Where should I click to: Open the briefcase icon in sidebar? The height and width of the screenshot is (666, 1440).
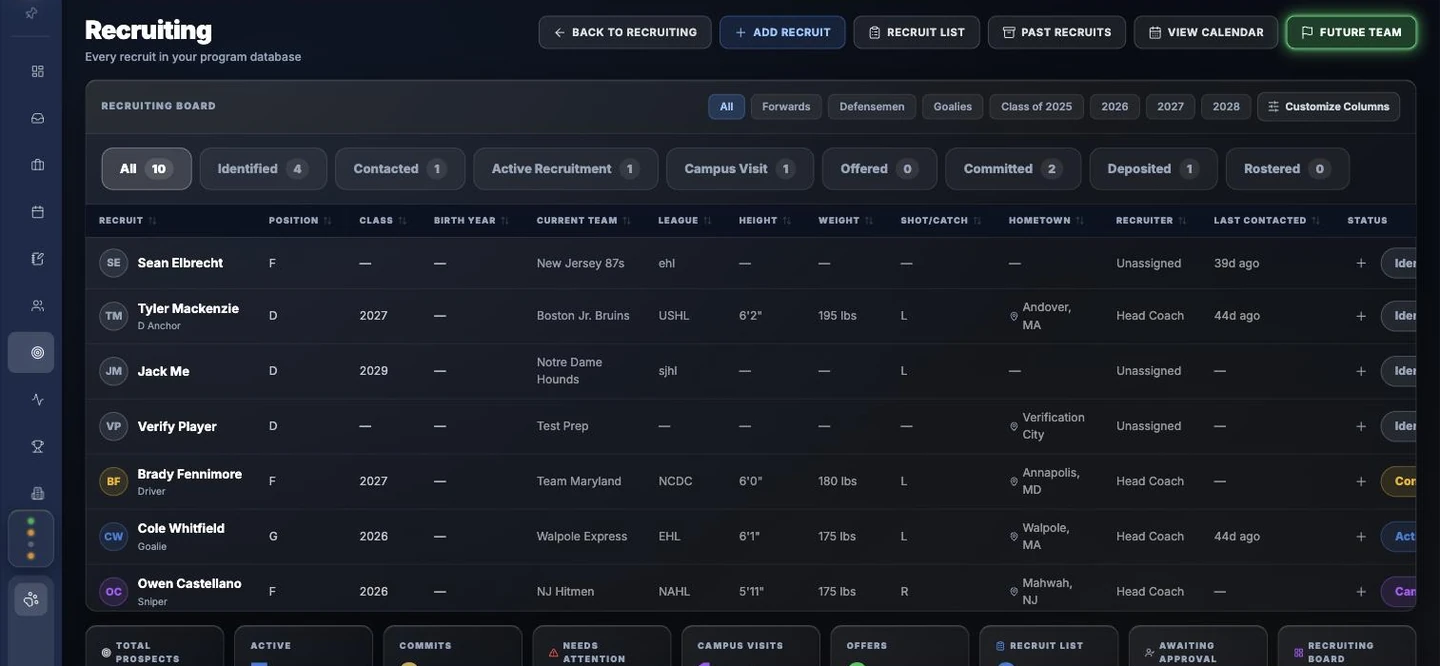(x=38, y=165)
